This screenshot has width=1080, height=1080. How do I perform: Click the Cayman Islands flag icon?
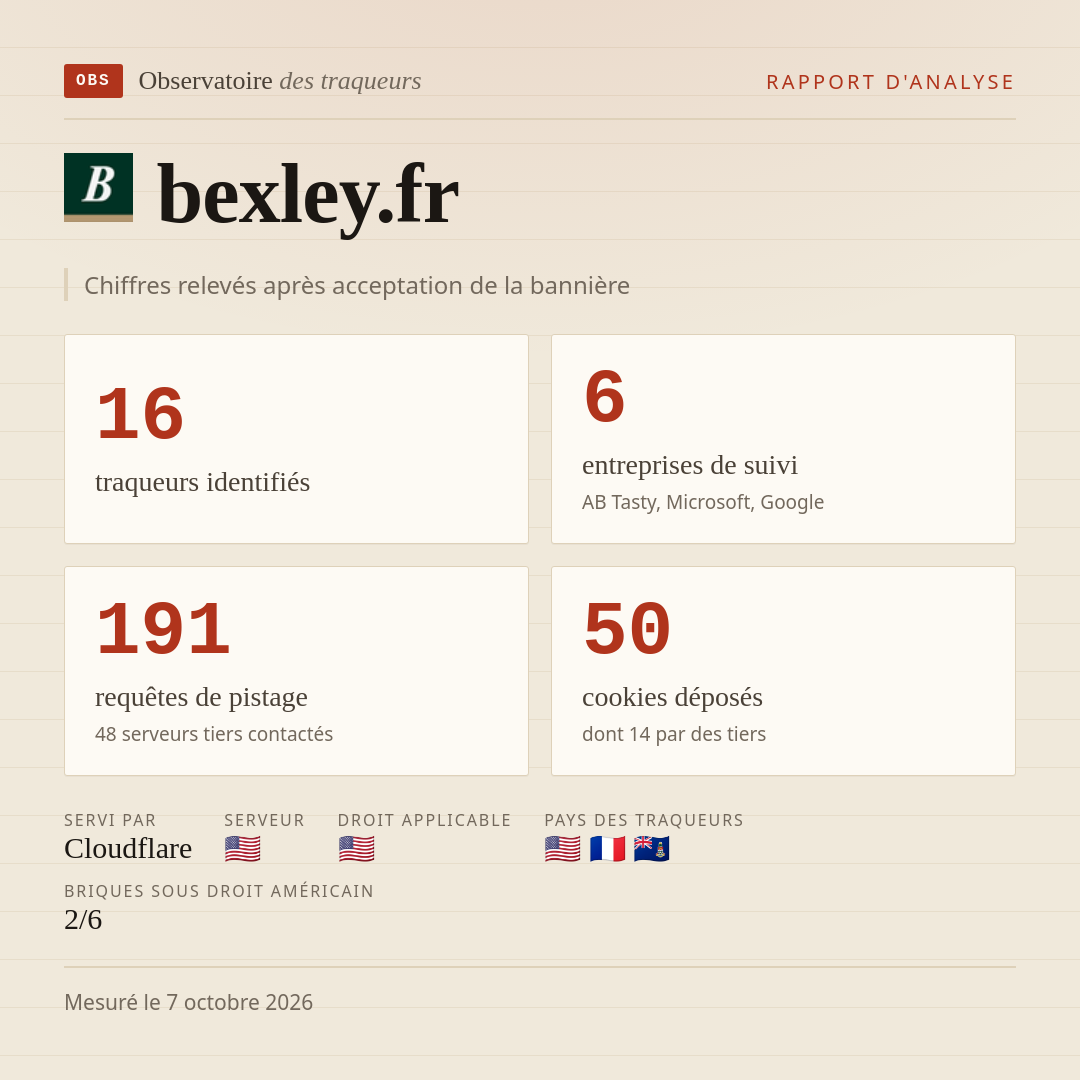[652, 849]
